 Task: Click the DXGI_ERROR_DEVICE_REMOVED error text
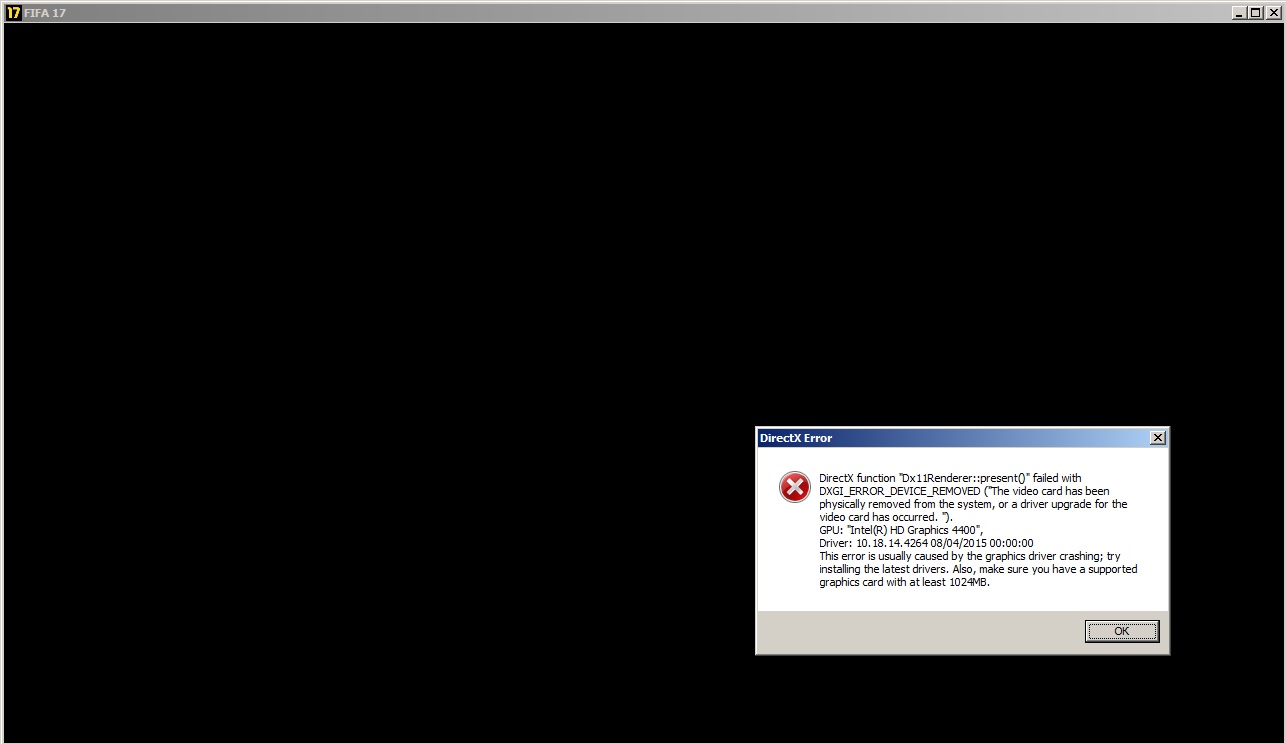(x=899, y=491)
